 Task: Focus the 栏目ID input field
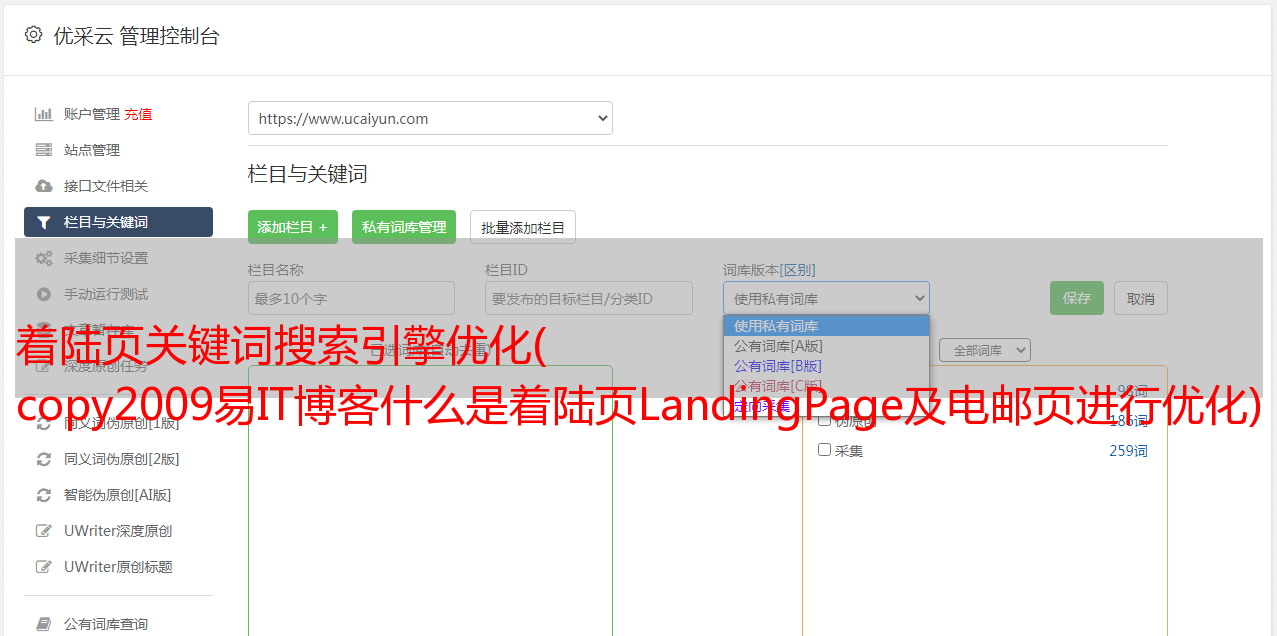coord(589,298)
